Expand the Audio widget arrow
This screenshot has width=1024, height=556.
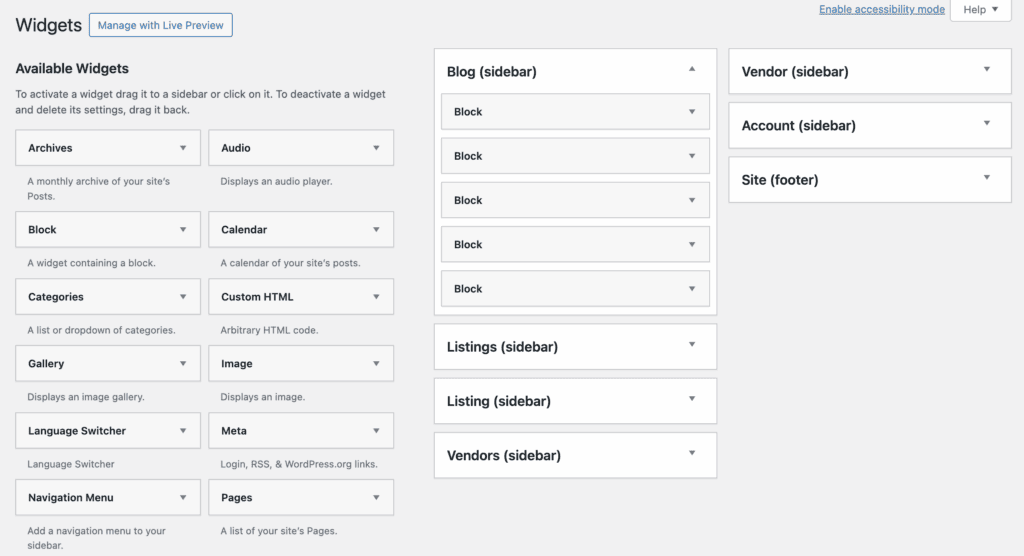(376, 148)
